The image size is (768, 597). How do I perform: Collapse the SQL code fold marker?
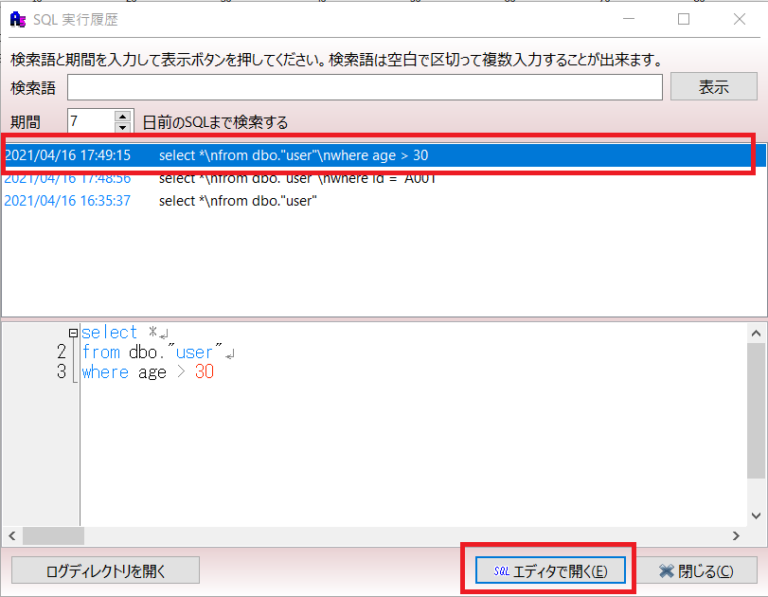73,333
